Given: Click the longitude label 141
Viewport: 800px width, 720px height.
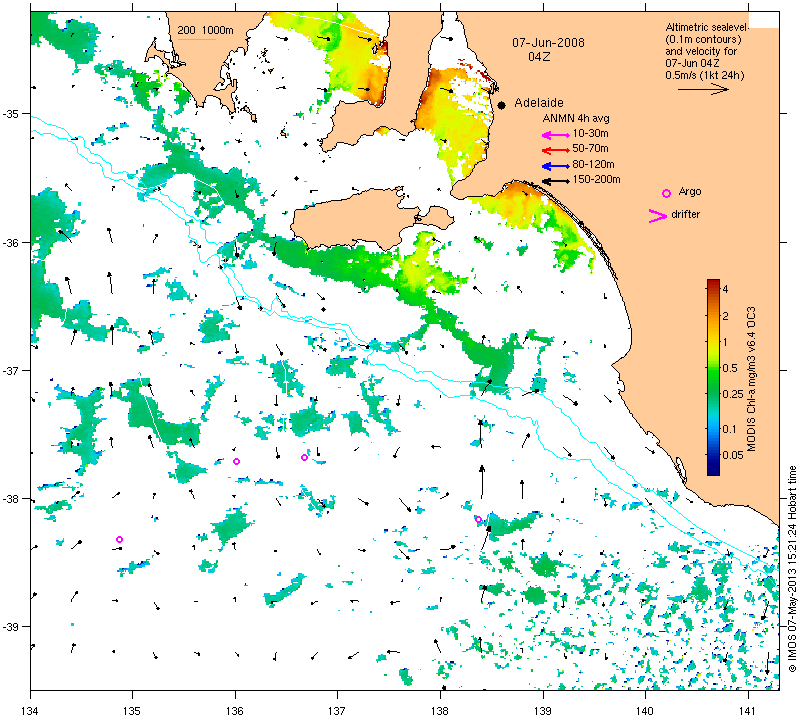Looking at the screenshot, I should point(748,710).
